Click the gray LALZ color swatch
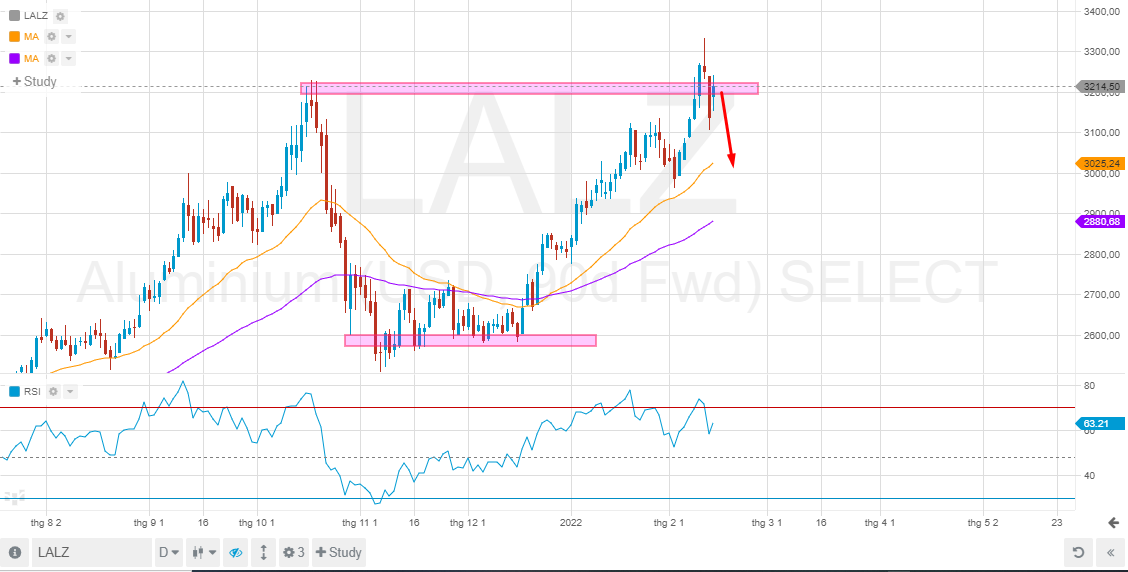The image size is (1128, 572). (x=14, y=16)
